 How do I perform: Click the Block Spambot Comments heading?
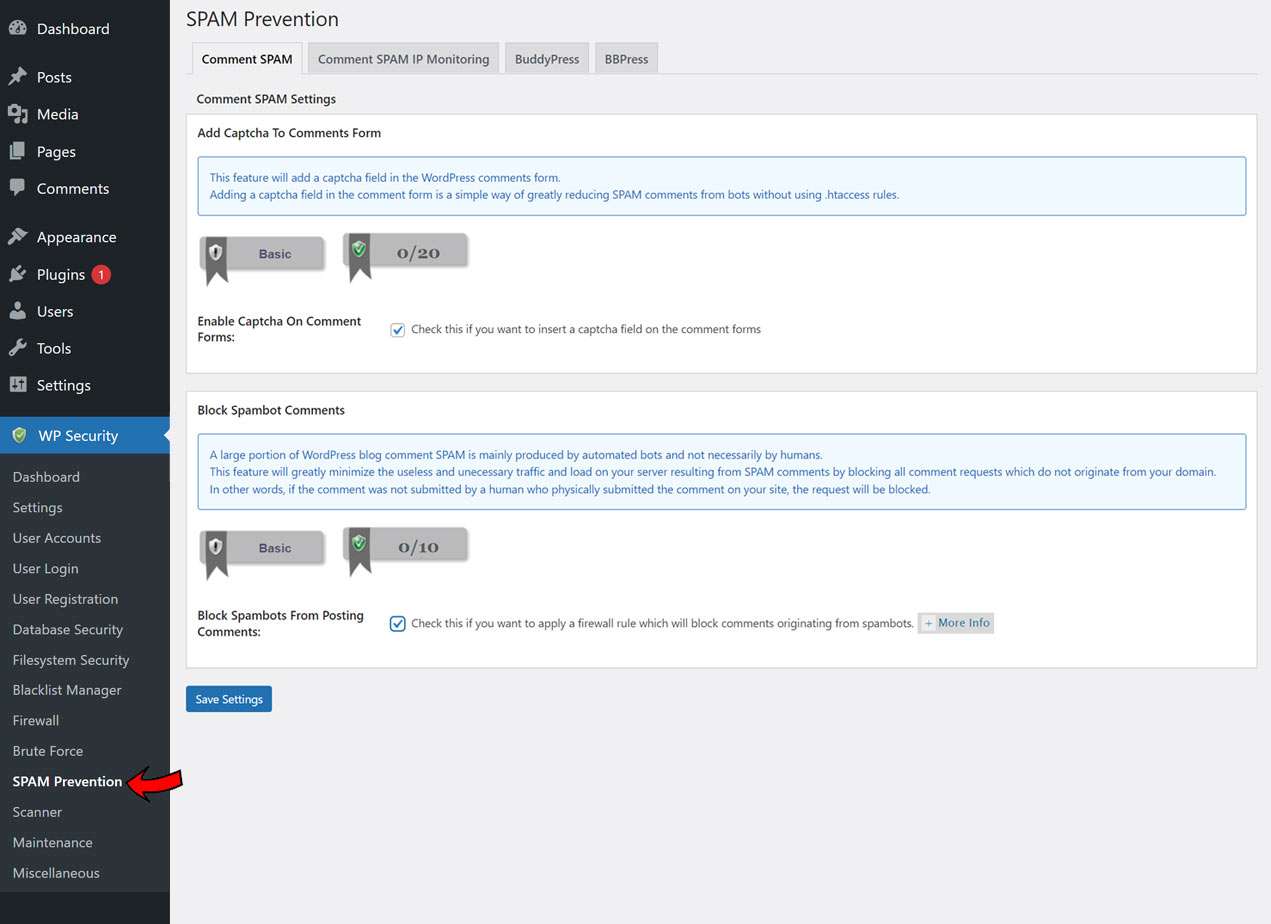[271, 410]
